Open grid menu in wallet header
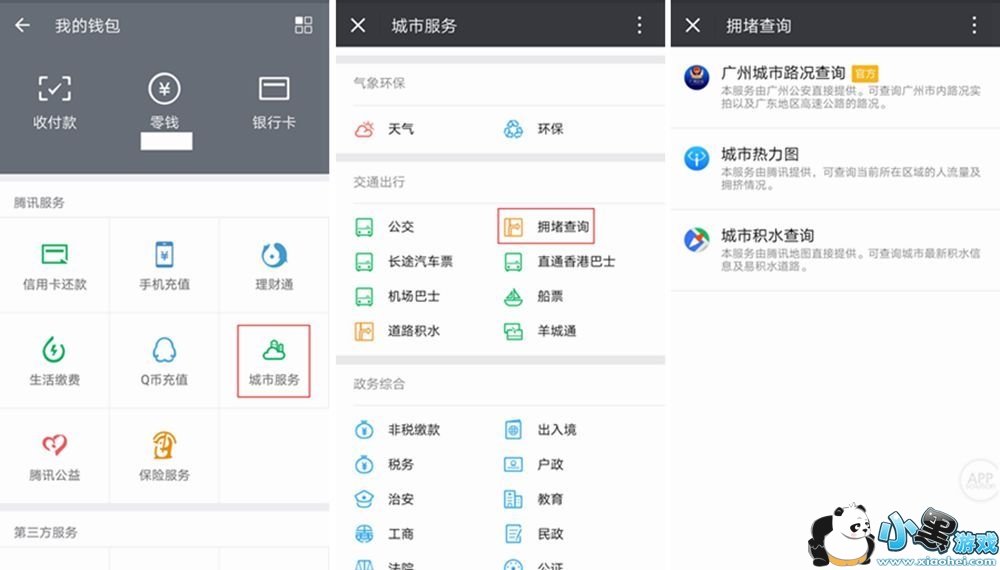 (x=304, y=25)
